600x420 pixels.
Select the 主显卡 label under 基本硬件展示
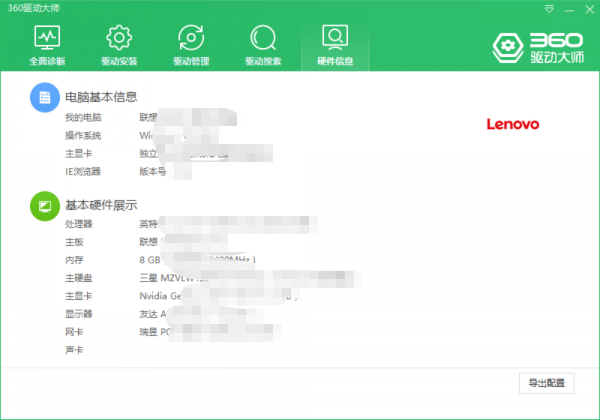(x=78, y=296)
